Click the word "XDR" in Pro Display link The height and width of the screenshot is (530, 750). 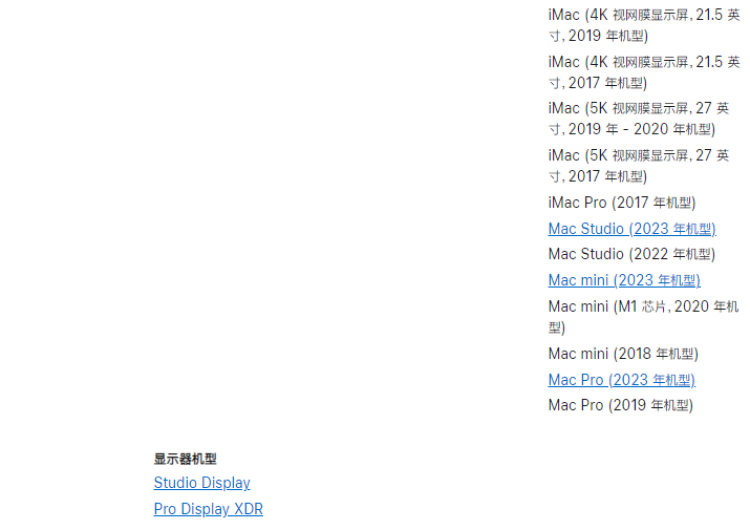point(248,509)
